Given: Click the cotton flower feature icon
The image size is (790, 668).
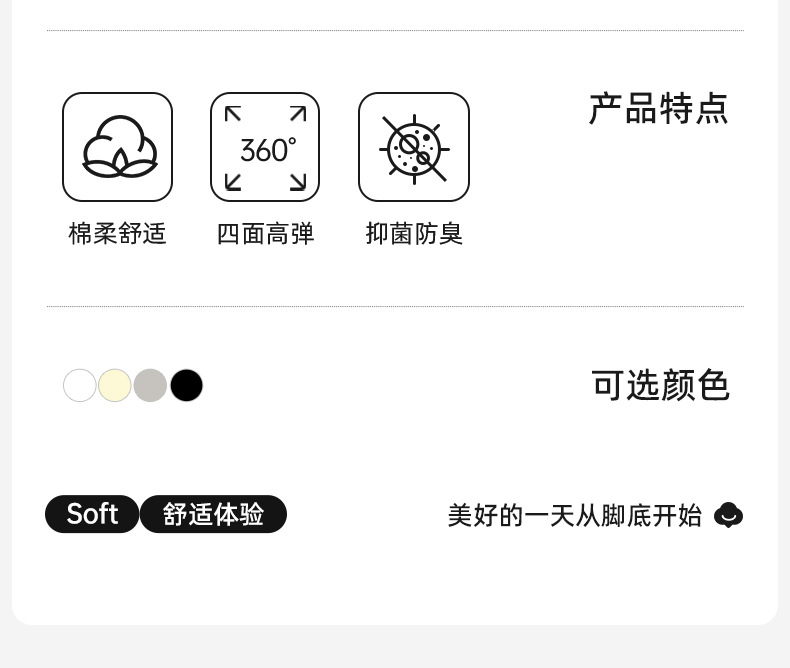Looking at the screenshot, I should pyautogui.click(x=117, y=147).
